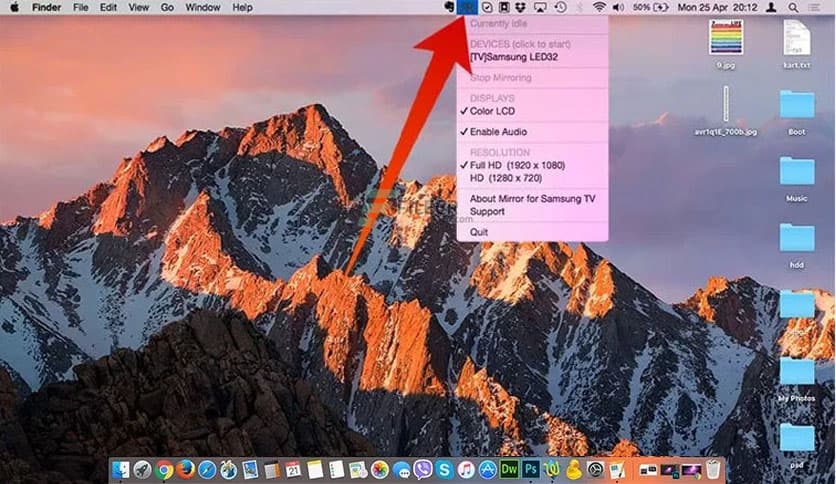Viewport: 836px width, 484px height.
Task: Open Spotlight search magnifier
Action: tap(793, 7)
